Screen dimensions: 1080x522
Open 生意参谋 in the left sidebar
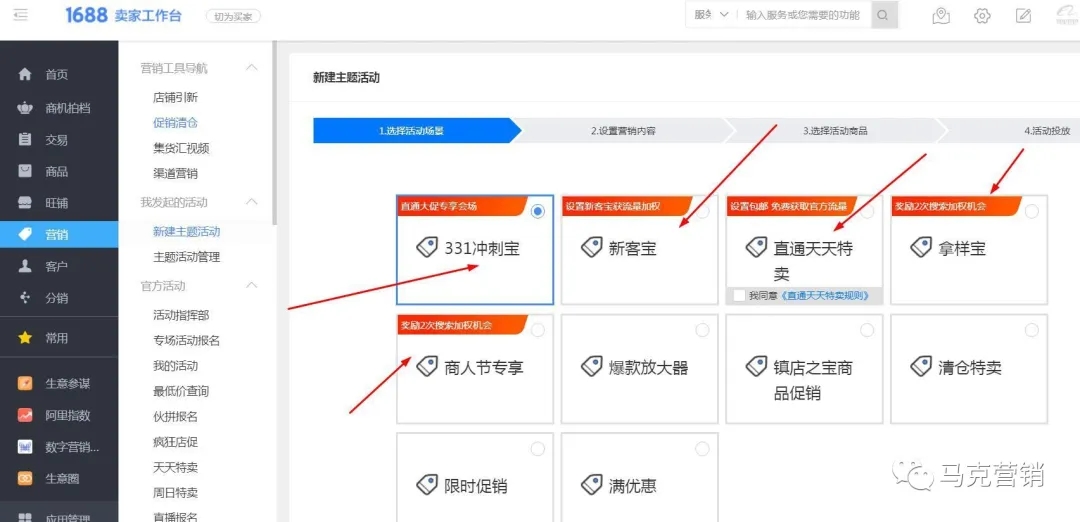tap(67, 383)
